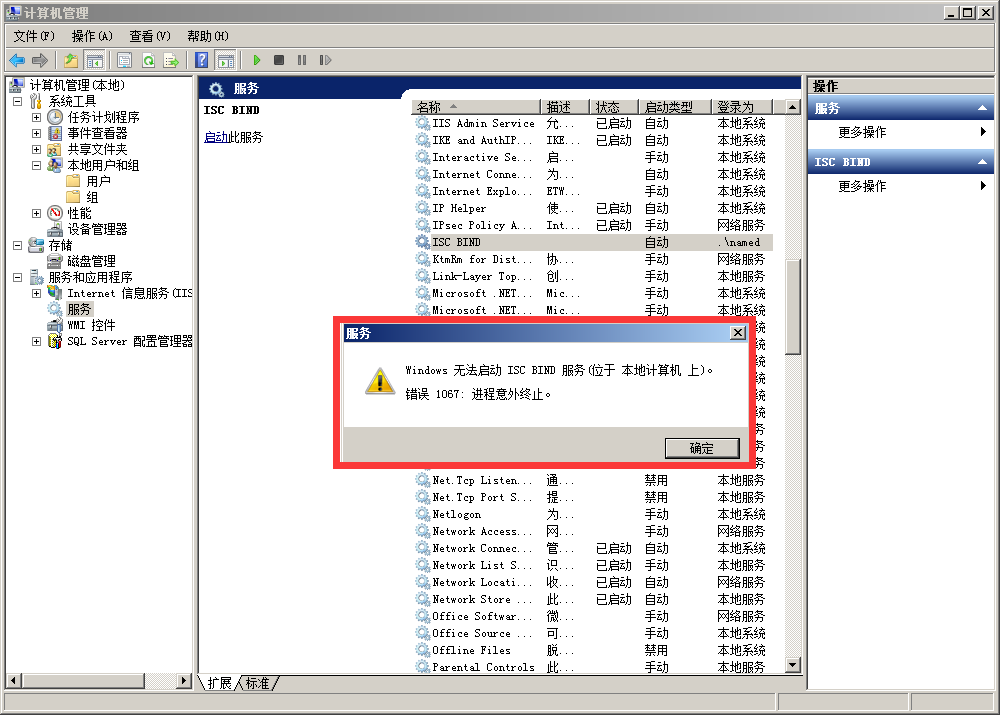
Task: Click tree pane horizontal scroll right arrow
Action: (184, 681)
